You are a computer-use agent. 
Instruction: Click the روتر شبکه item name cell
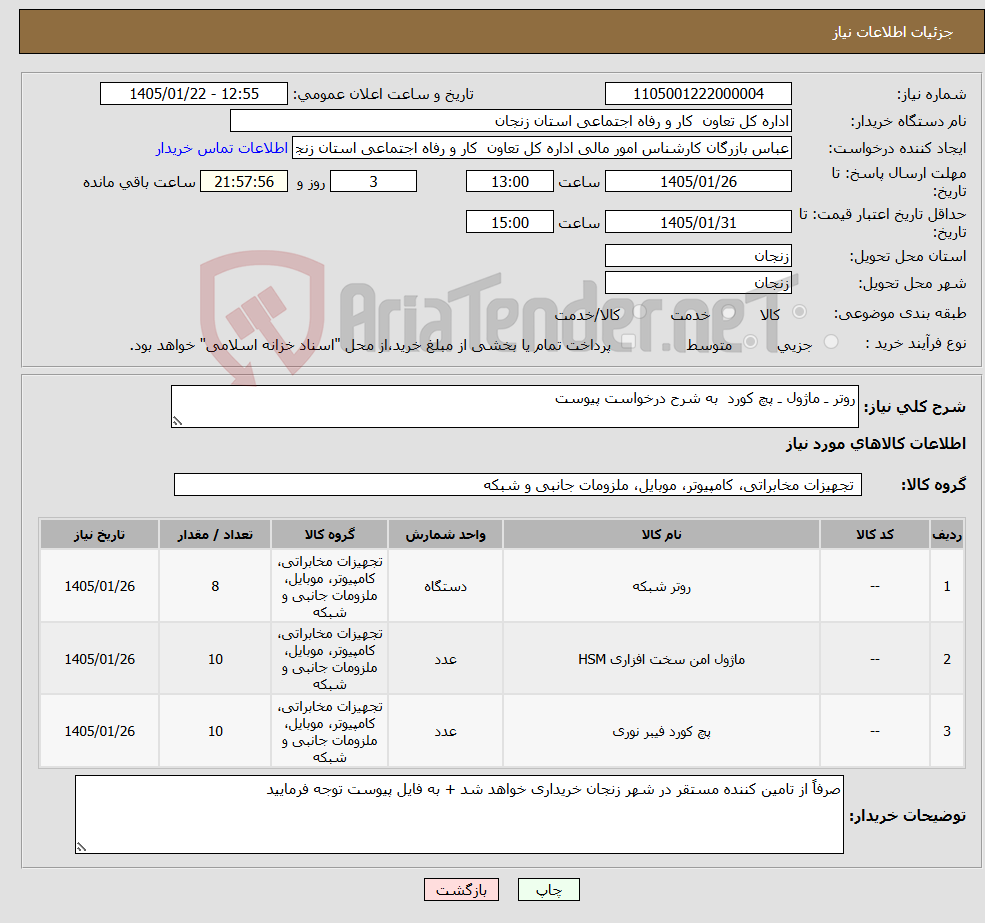tap(661, 586)
